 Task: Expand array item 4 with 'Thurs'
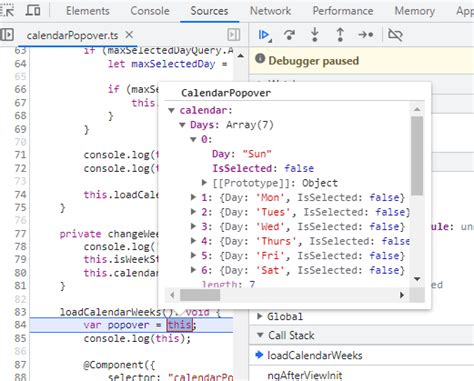coord(193,241)
